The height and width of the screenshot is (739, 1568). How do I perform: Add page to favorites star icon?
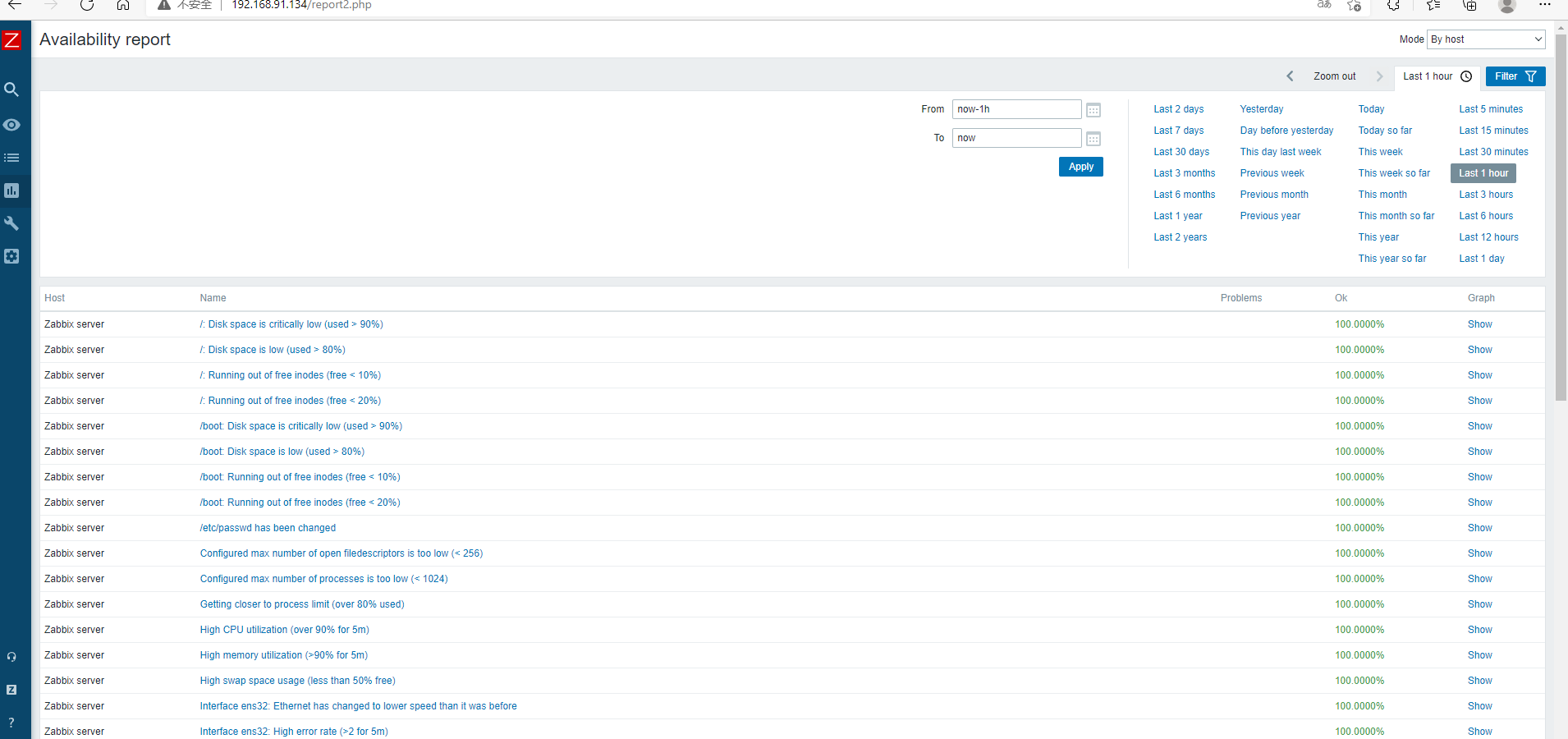pos(1354,5)
